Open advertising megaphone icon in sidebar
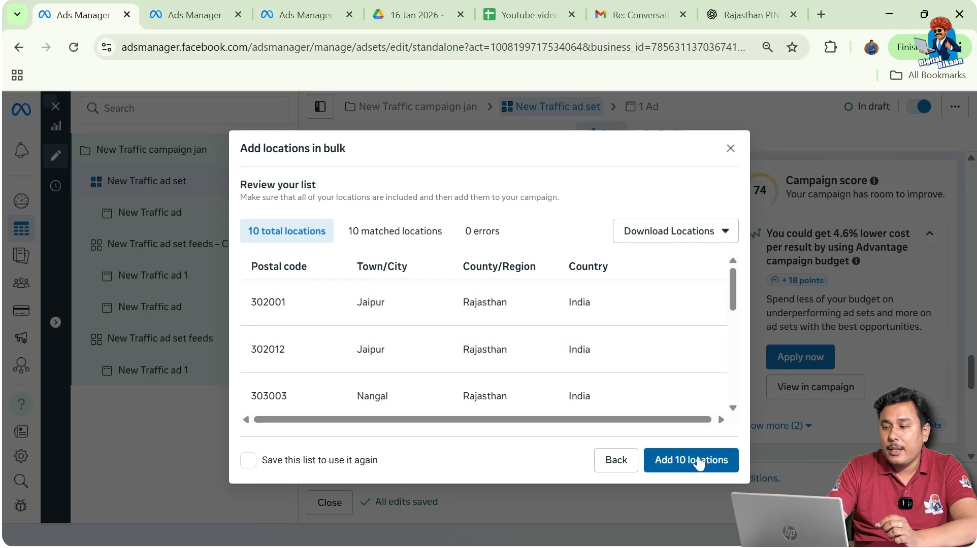 [21, 337]
